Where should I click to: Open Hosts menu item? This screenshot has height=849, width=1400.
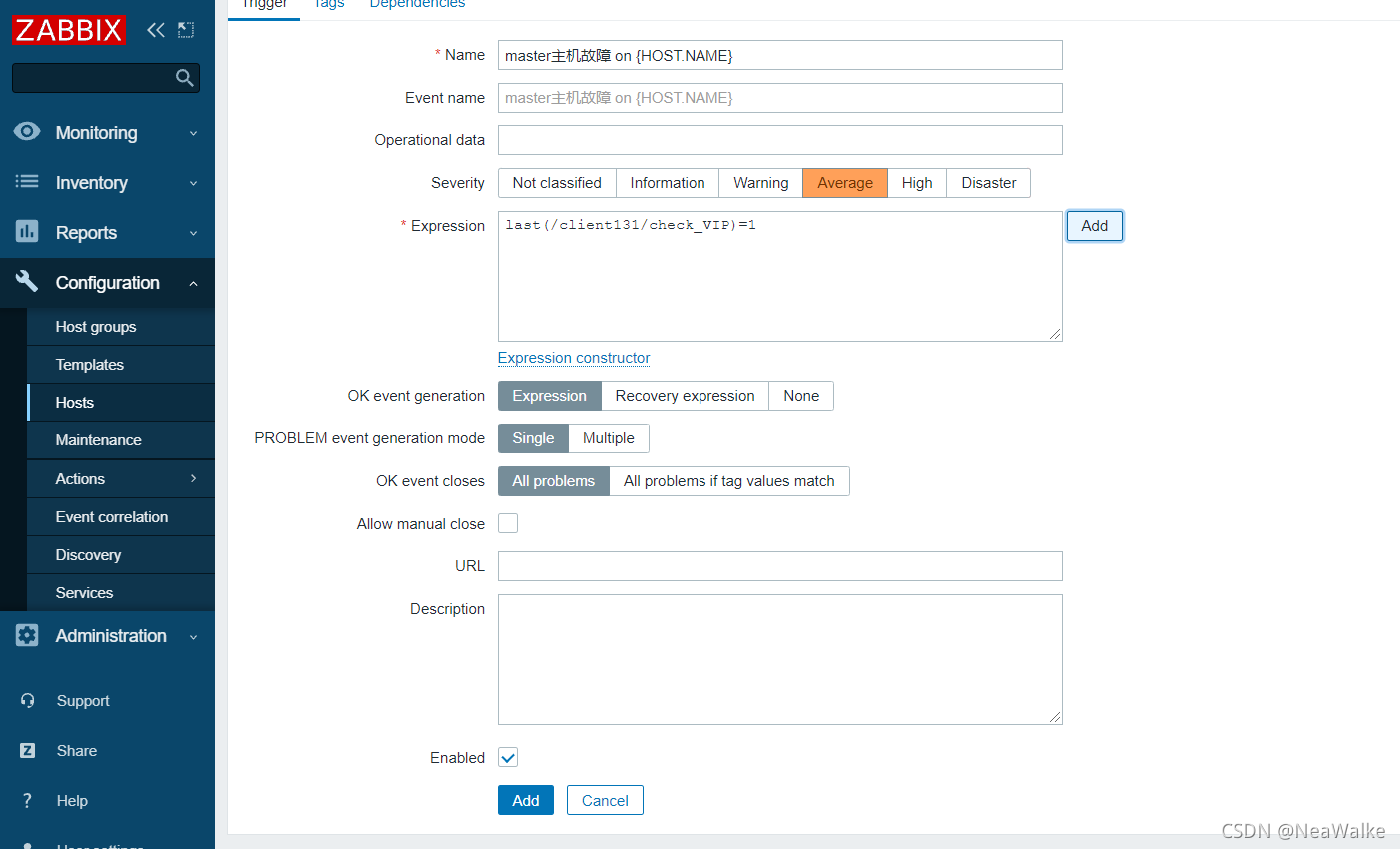point(121,403)
